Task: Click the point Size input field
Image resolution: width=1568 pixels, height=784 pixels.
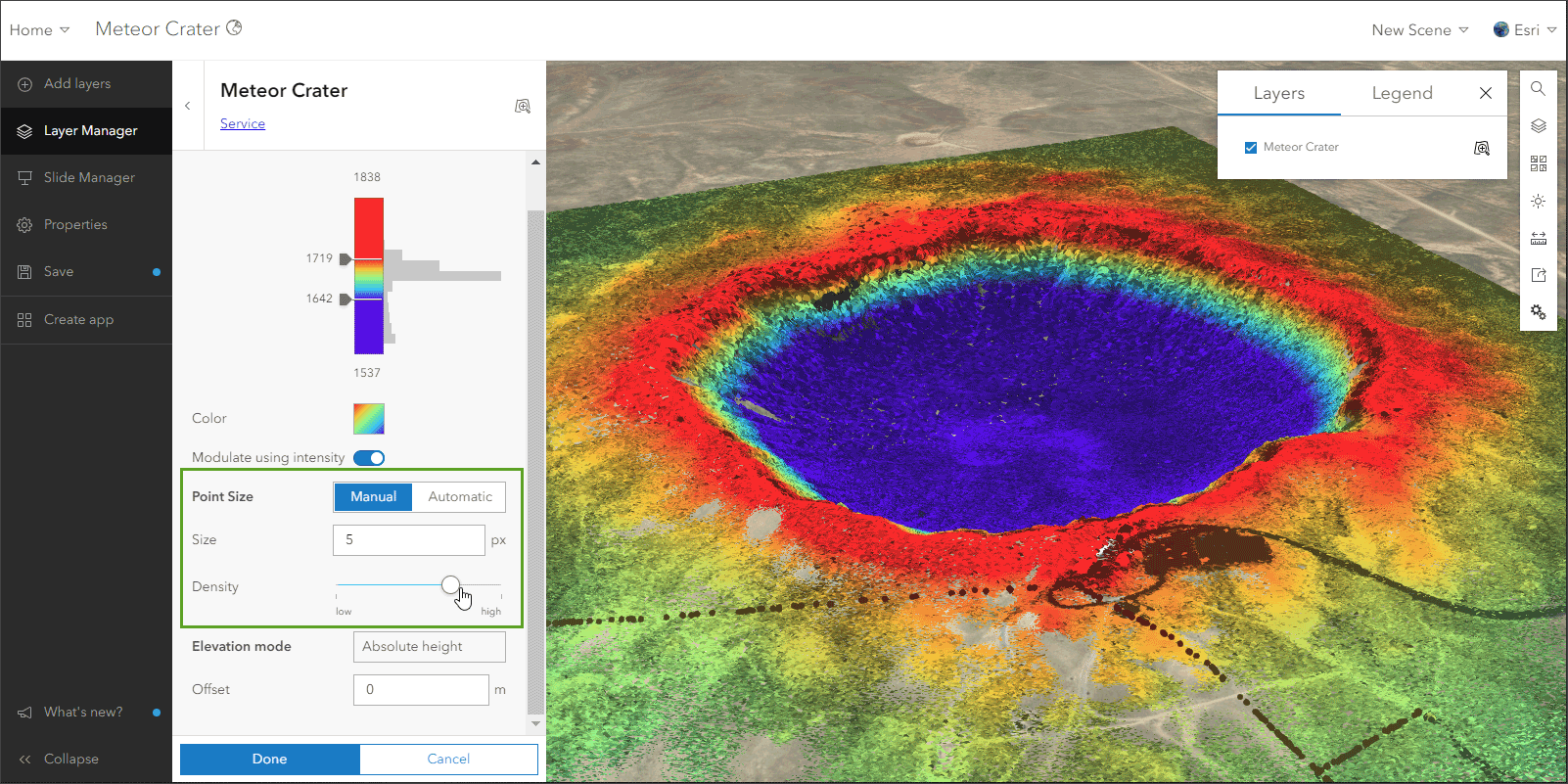Action: pos(409,540)
